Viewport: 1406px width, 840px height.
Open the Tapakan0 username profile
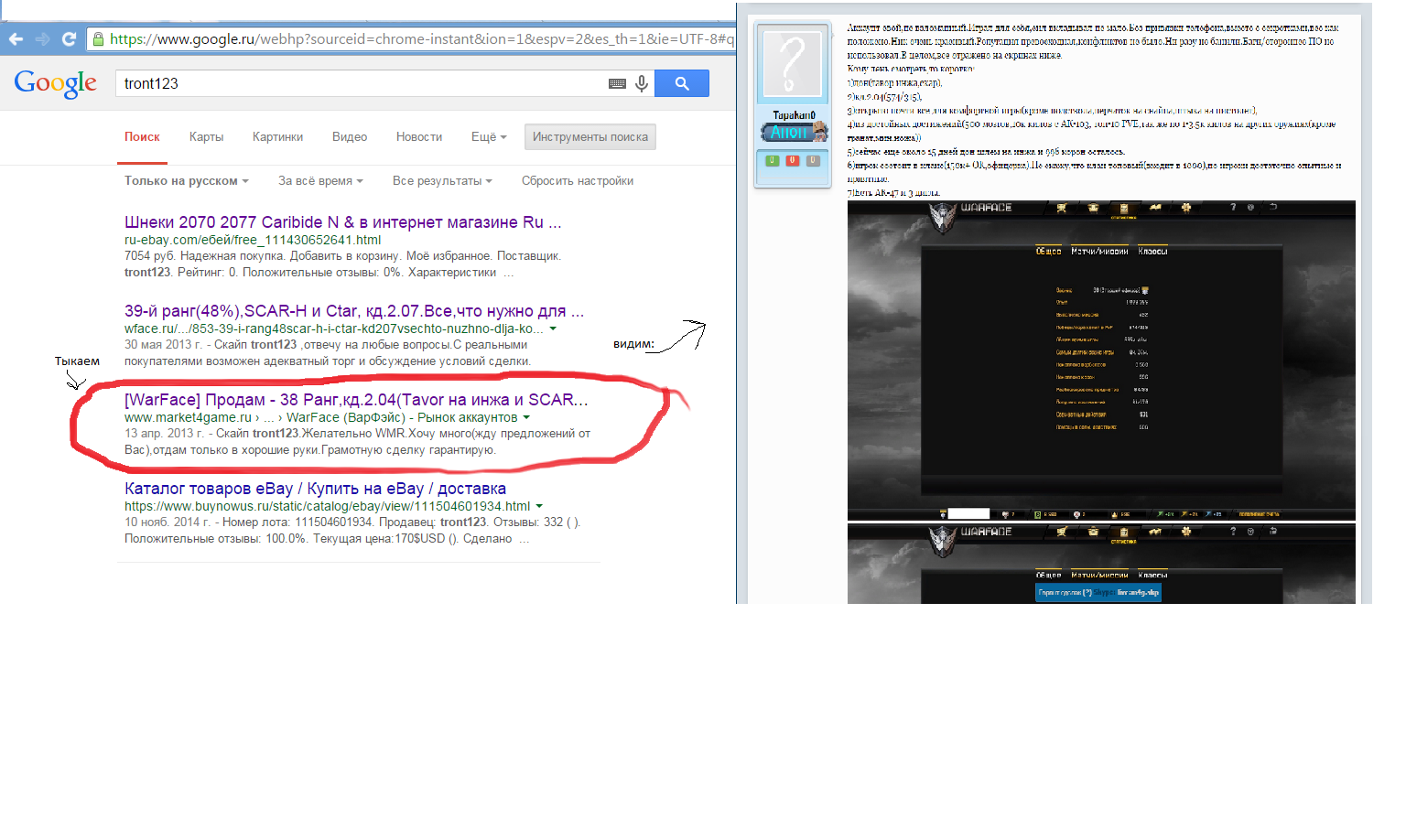click(x=794, y=115)
